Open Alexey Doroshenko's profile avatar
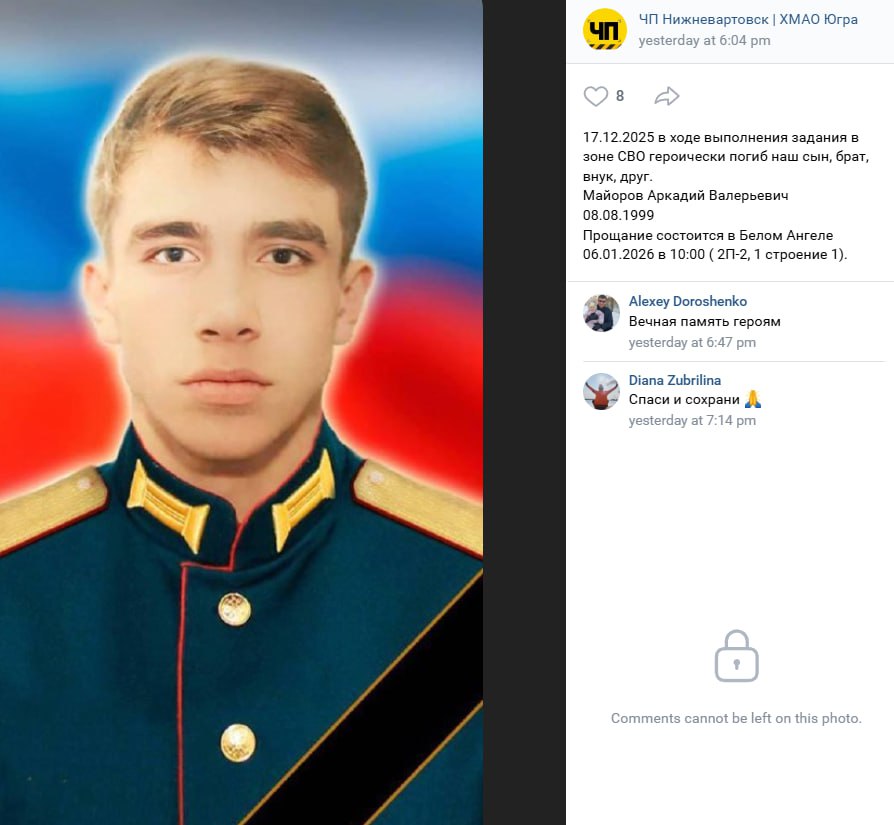This screenshot has height=825, width=894. click(x=601, y=313)
